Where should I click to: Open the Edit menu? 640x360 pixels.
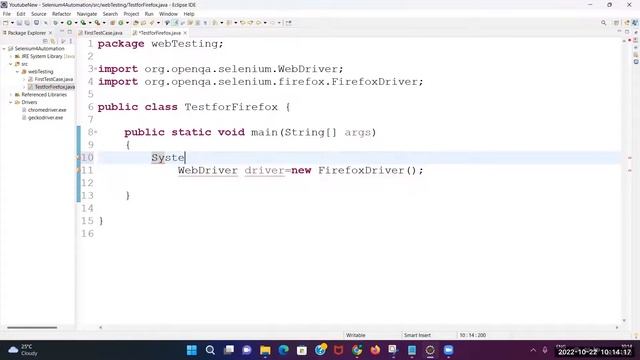pos(21,14)
